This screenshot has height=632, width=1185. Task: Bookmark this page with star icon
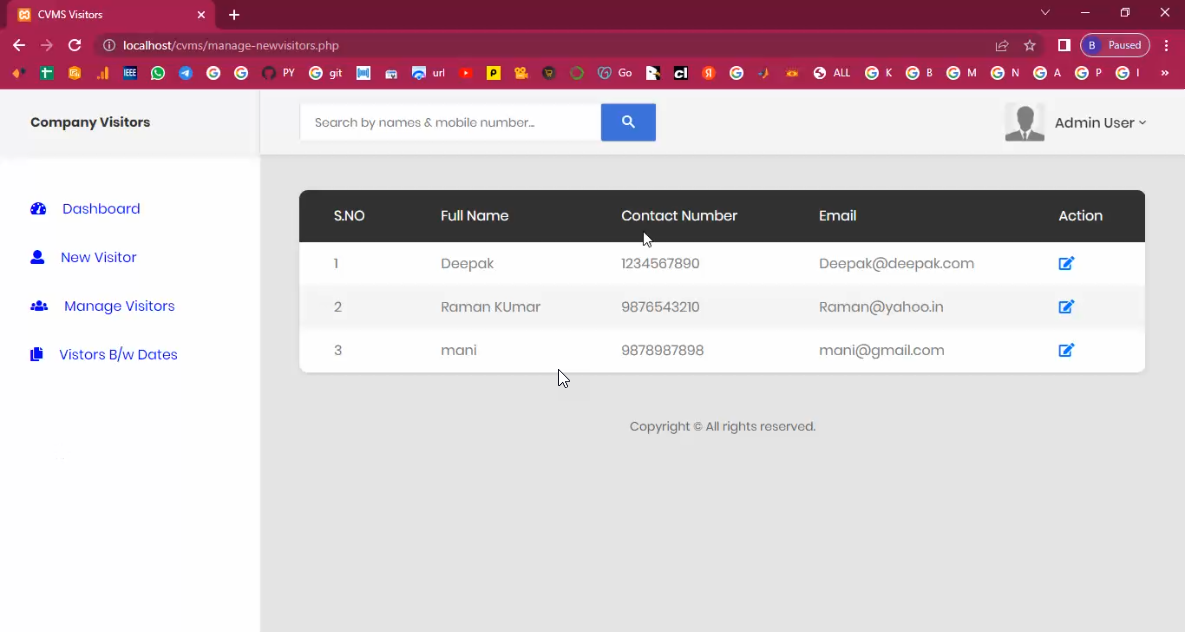tap(1030, 45)
